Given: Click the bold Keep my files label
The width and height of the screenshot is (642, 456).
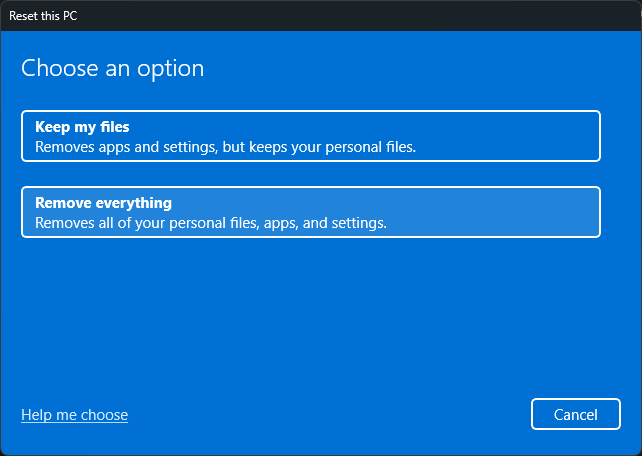Looking at the screenshot, I should (x=82, y=127).
